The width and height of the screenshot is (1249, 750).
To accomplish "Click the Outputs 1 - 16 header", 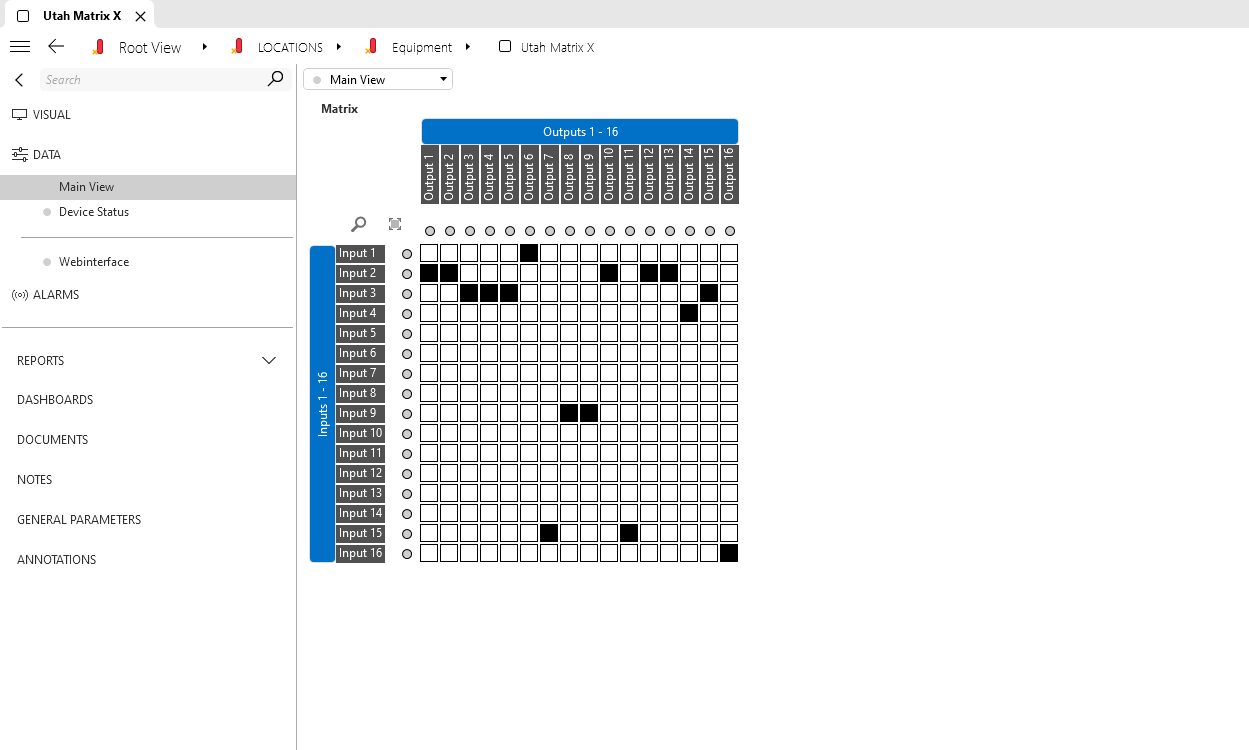I will click(580, 131).
